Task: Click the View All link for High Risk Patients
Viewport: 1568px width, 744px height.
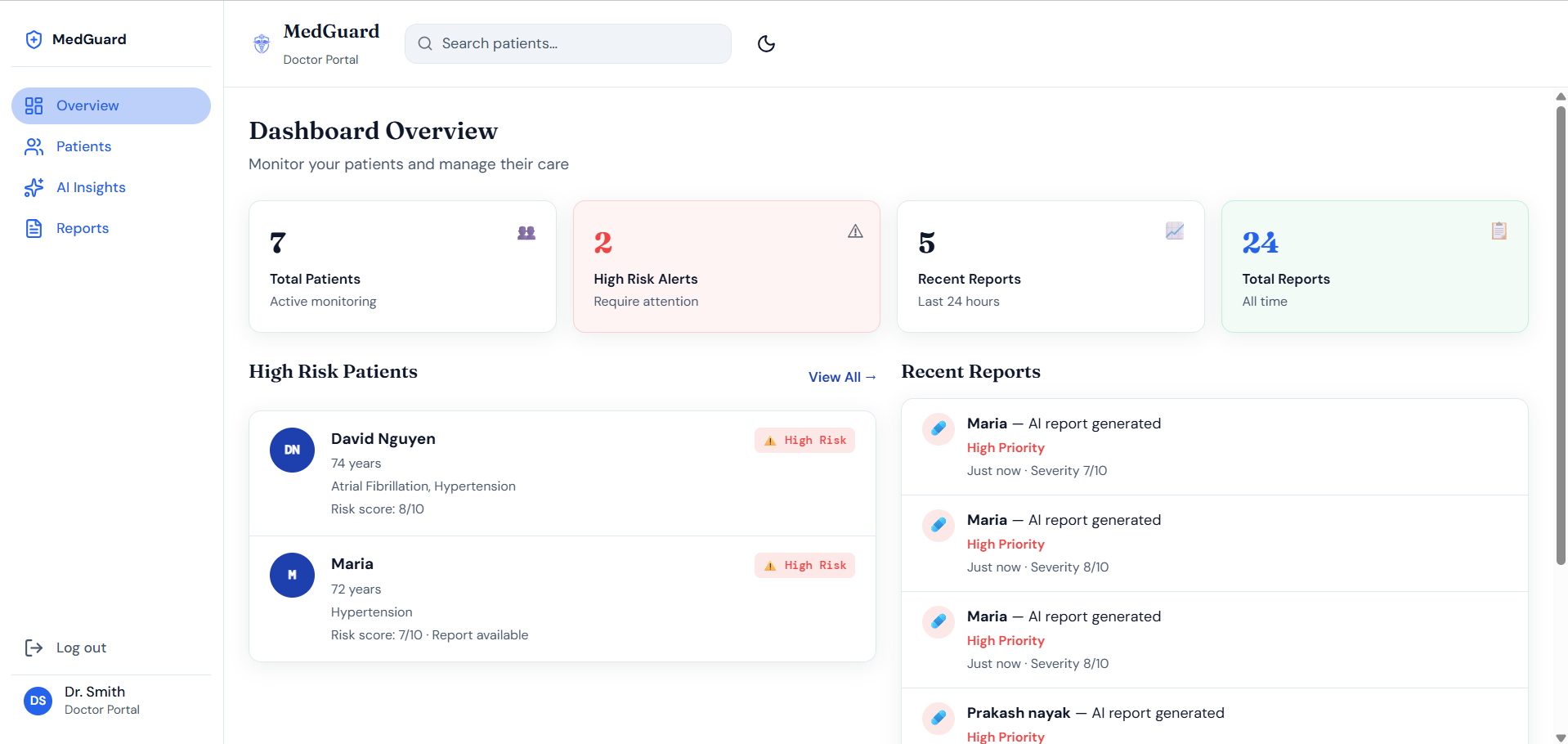Action: [x=842, y=377]
